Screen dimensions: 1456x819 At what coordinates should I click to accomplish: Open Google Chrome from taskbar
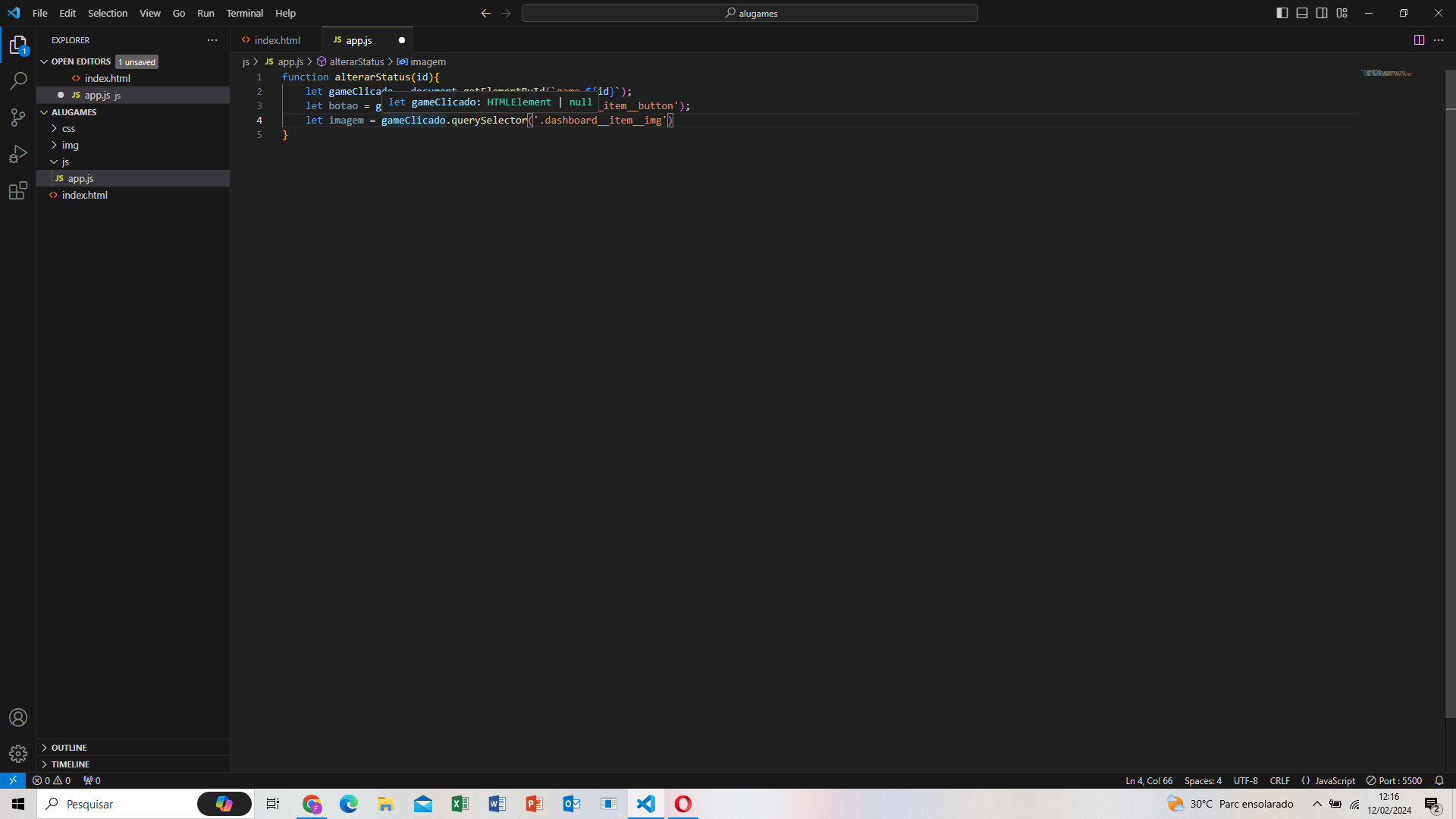click(312, 804)
